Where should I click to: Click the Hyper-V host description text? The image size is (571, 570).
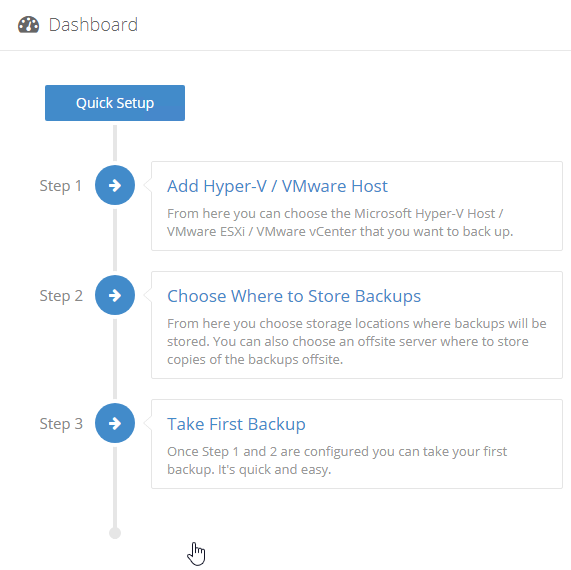click(340, 223)
